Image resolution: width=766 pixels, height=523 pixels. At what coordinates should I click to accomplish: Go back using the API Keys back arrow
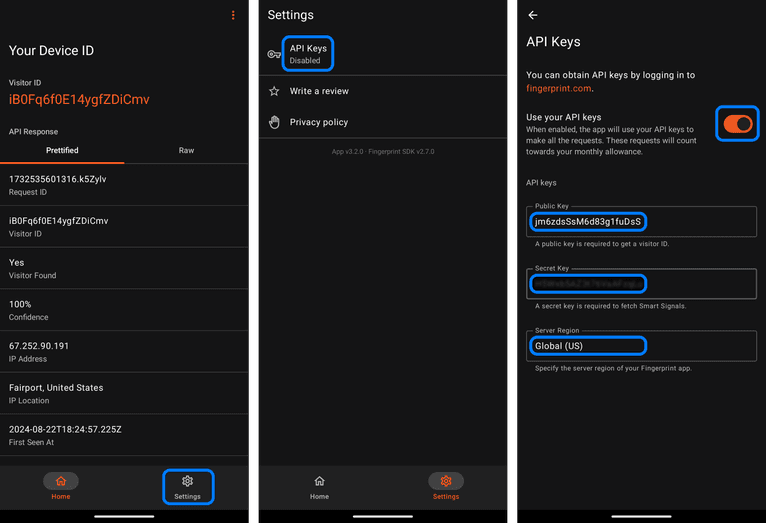pos(533,15)
